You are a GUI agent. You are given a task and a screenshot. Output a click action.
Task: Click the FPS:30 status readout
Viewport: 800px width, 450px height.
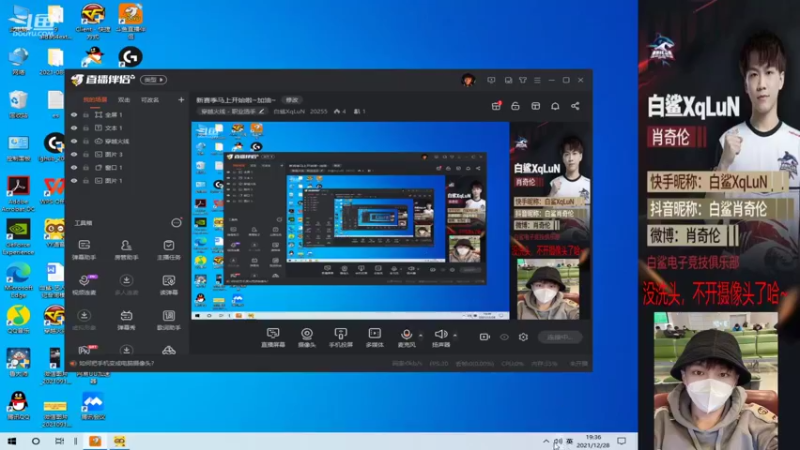coord(439,364)
